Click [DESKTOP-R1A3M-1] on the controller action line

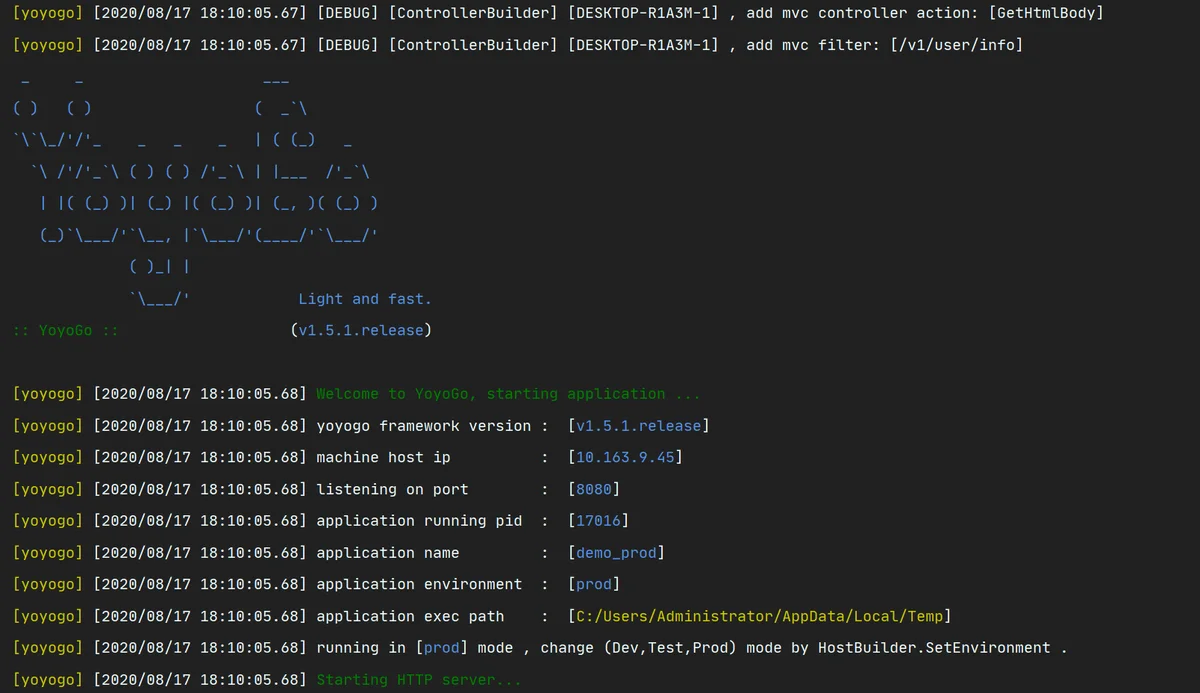click(x=643, y=13)
